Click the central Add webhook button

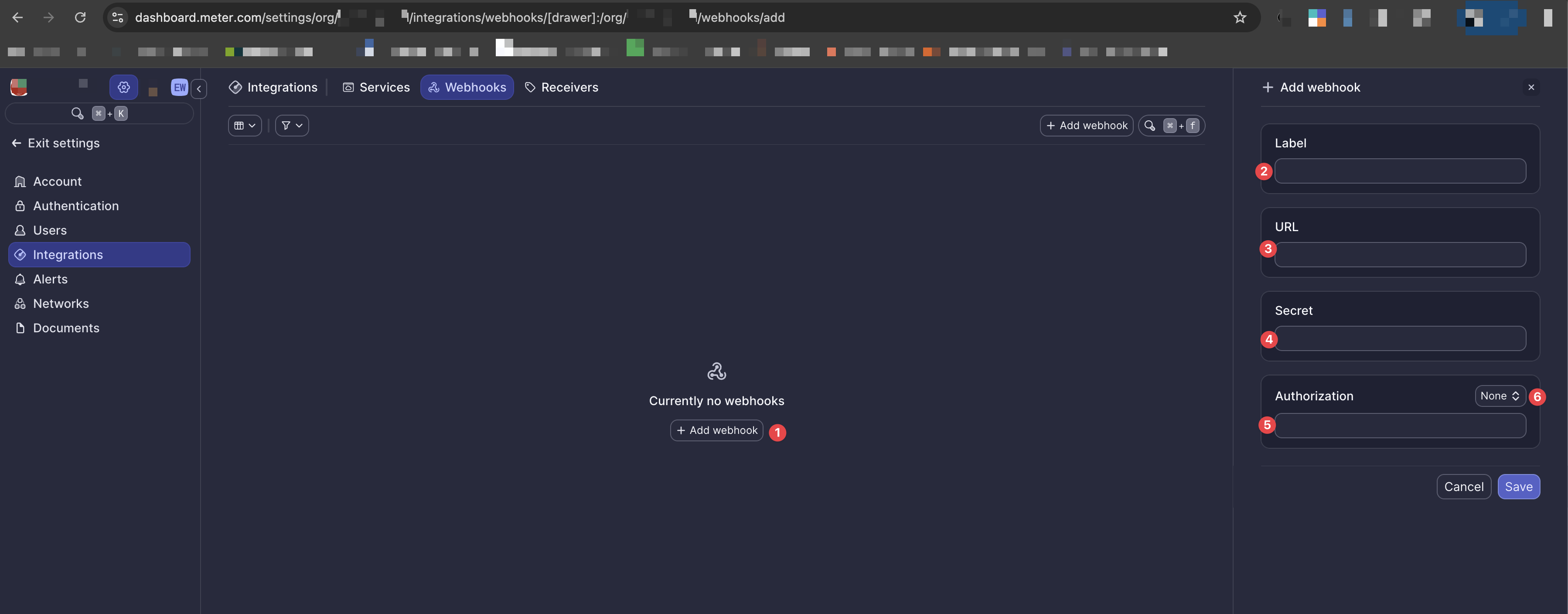click(716, 430)
